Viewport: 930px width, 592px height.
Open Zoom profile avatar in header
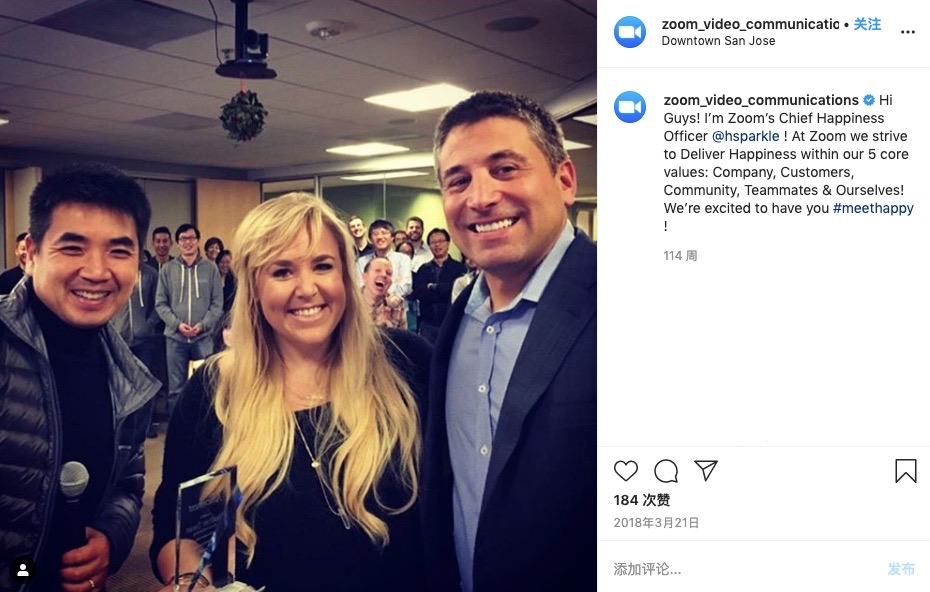click(x=630, y=32)
